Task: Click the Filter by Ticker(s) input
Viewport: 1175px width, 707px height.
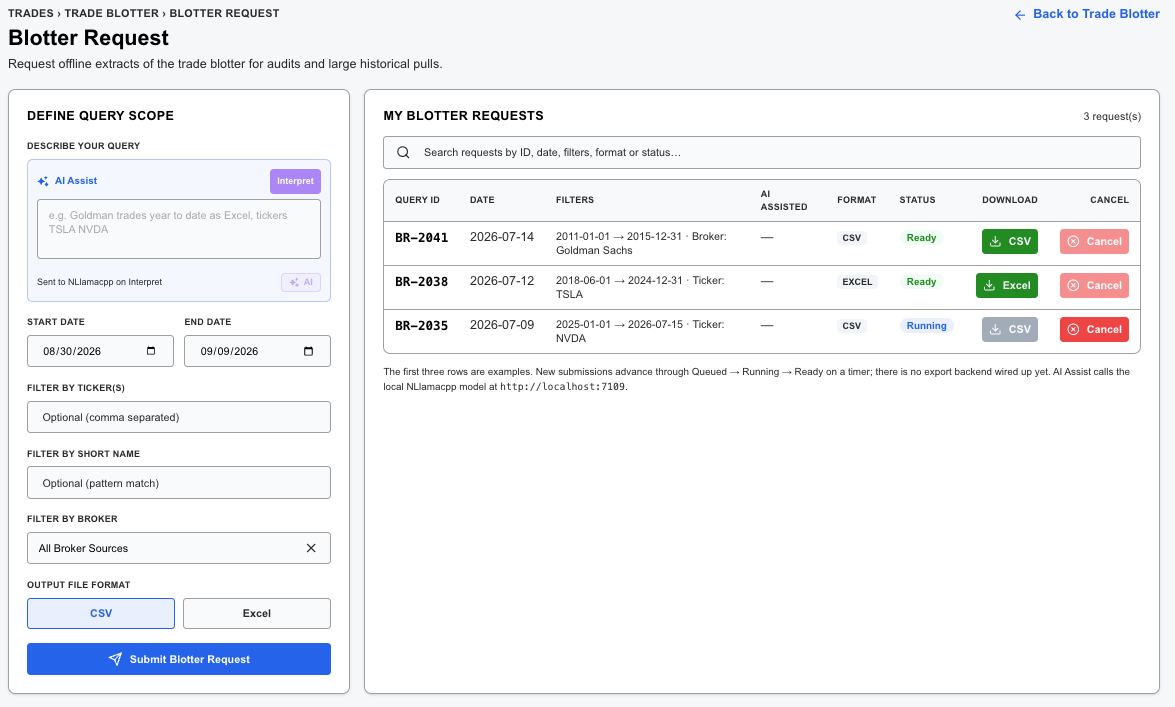Action: point(178,417)
